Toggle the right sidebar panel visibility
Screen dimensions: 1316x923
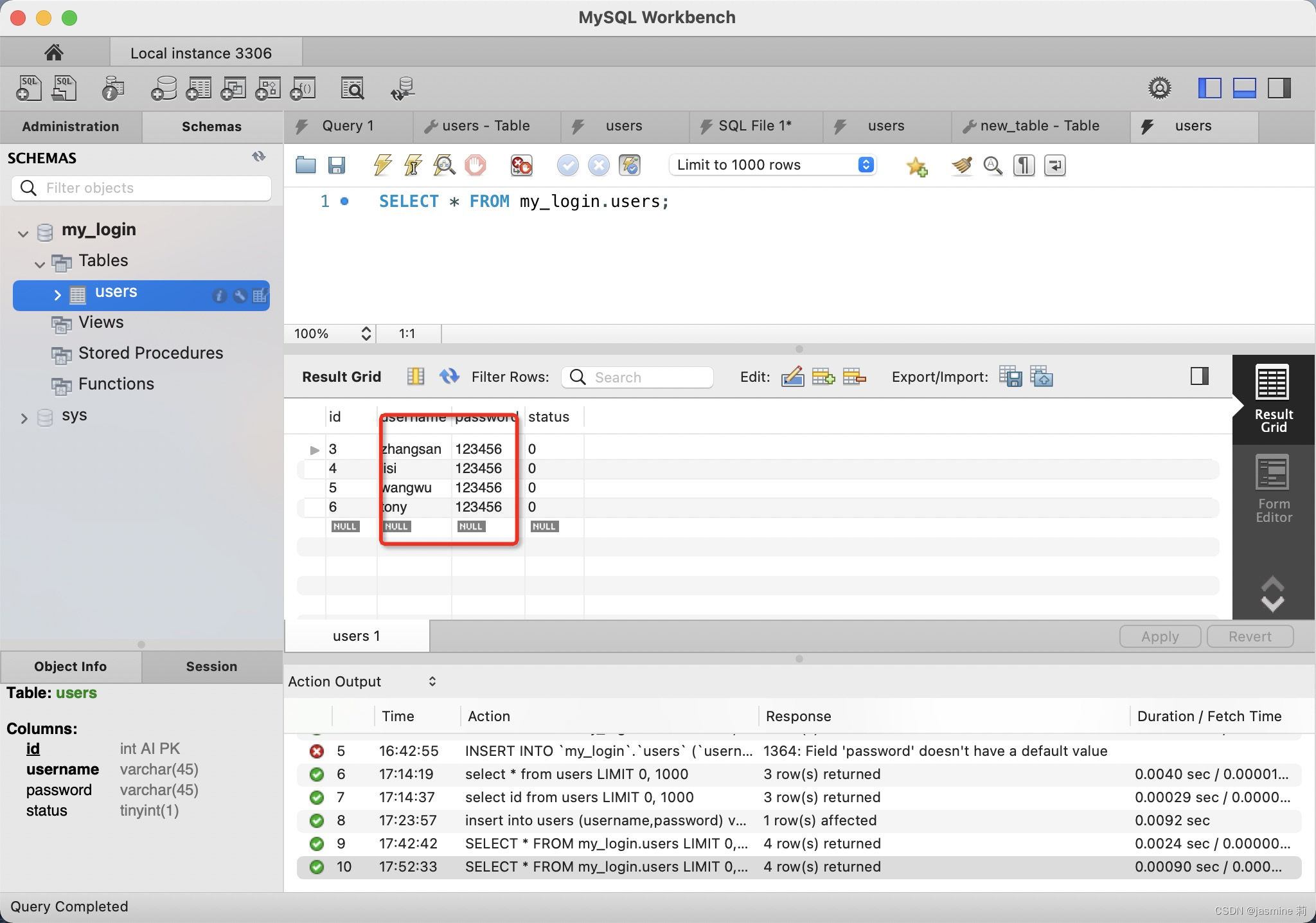pos(1279,88)
